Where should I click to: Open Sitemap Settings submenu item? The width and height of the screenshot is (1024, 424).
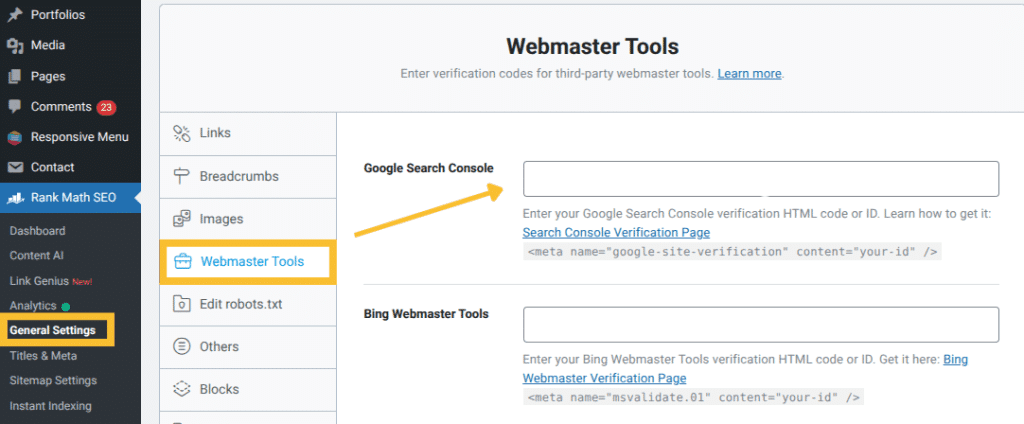click(x=53, y=380)
